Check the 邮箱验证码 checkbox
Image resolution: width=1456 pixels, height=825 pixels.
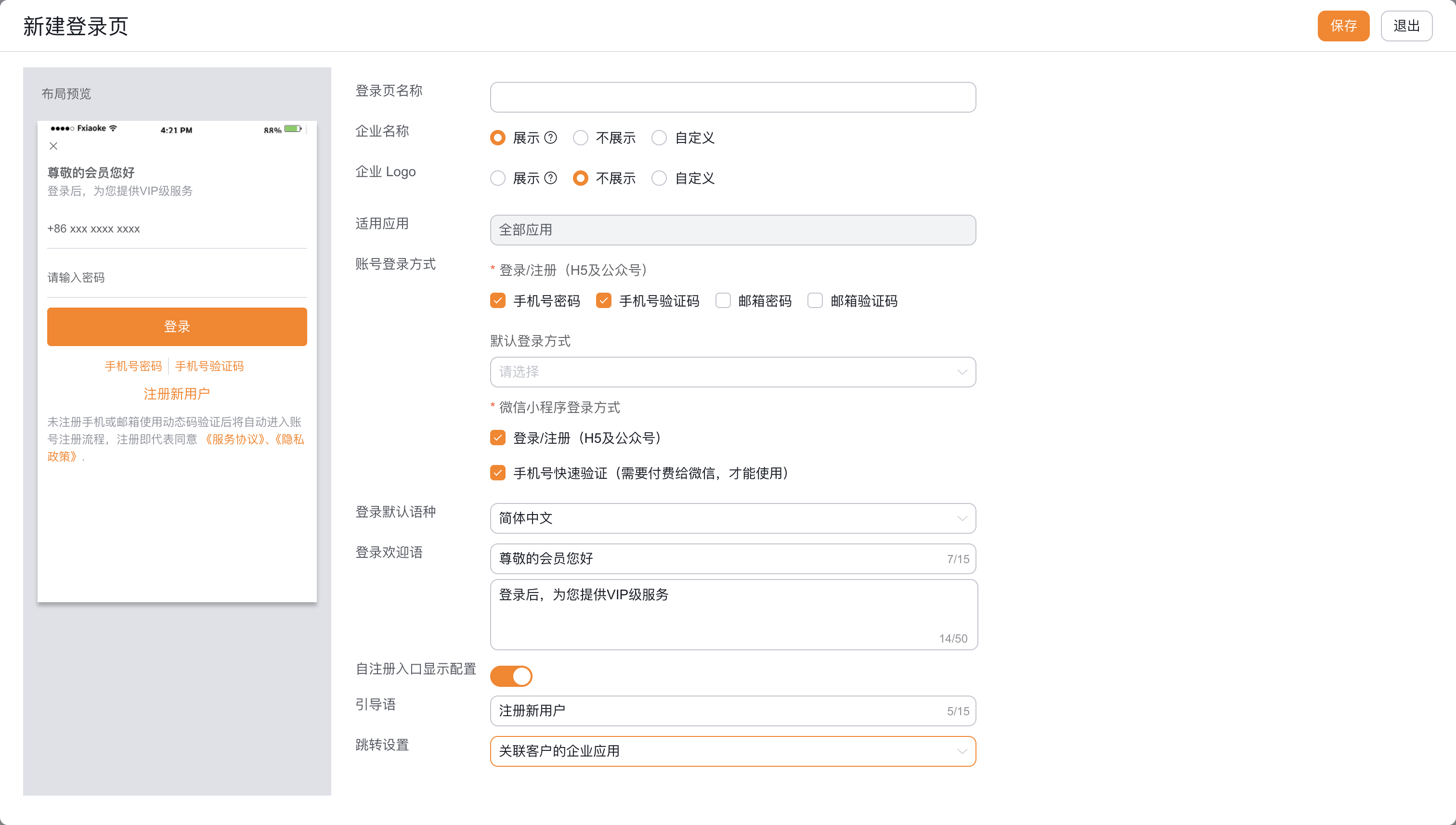[x=815, y=301]
